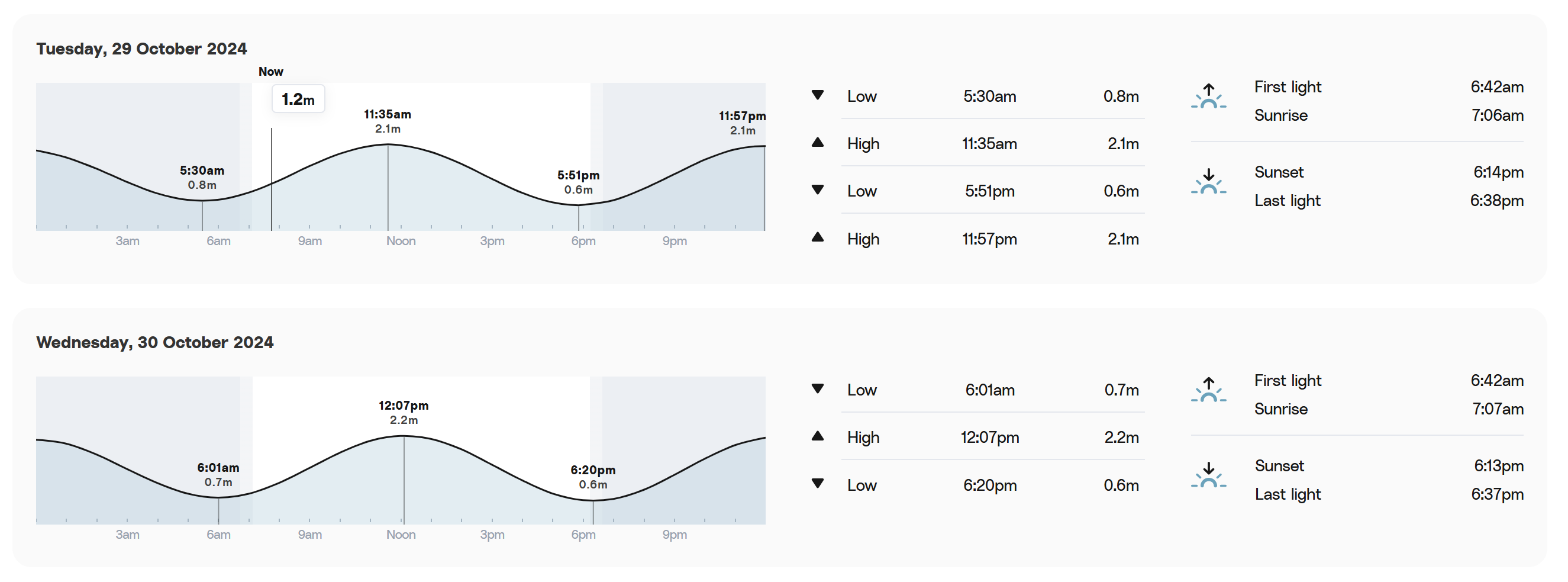Click the 12:07pm 2.2m peak on Wednesday chart
Screen dimensions: 1568x582
pos(404,412)
